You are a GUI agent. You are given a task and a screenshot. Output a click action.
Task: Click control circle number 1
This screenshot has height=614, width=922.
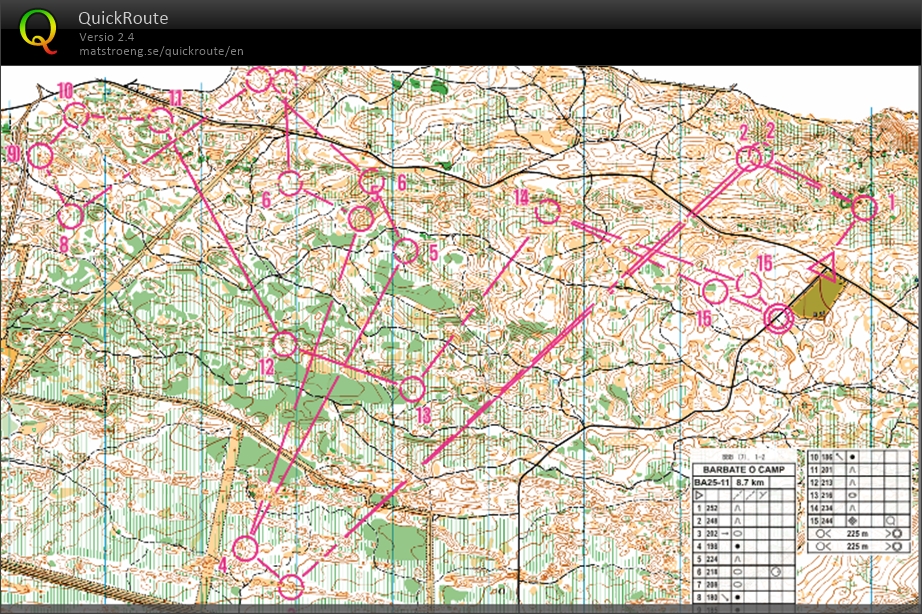click(x=864, y=207)
